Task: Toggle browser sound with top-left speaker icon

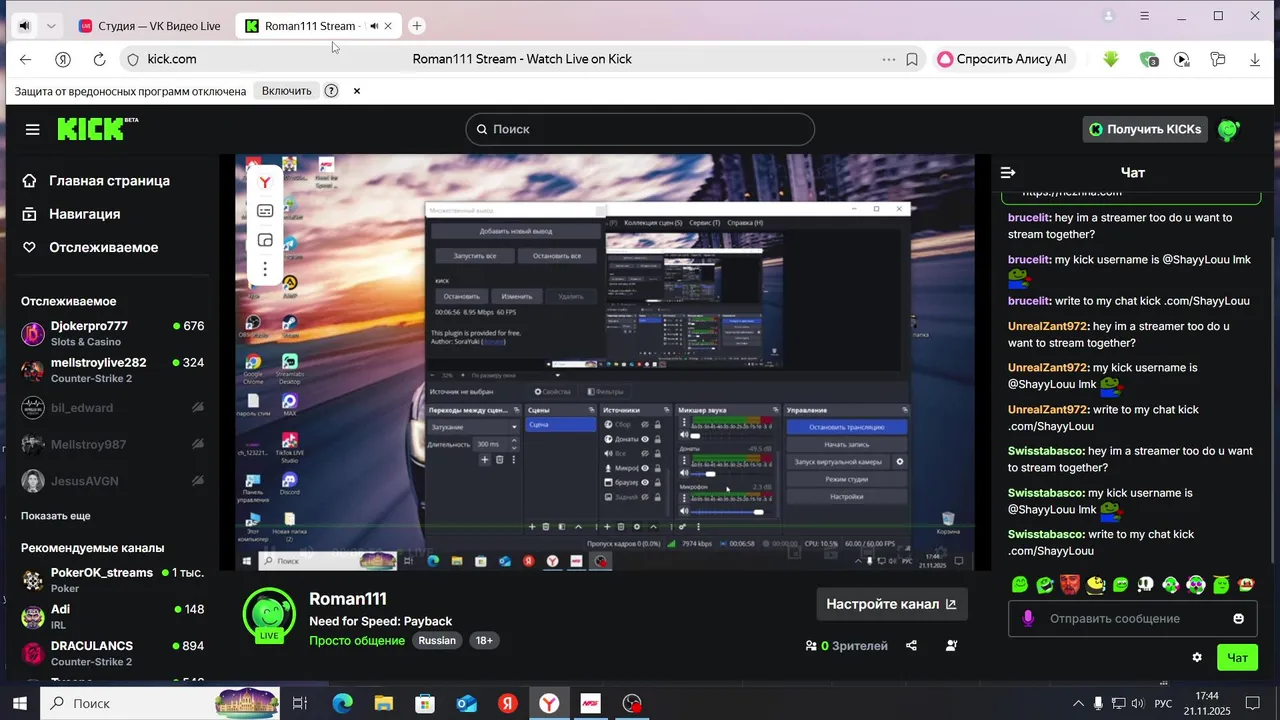Action: coord(24,26)
